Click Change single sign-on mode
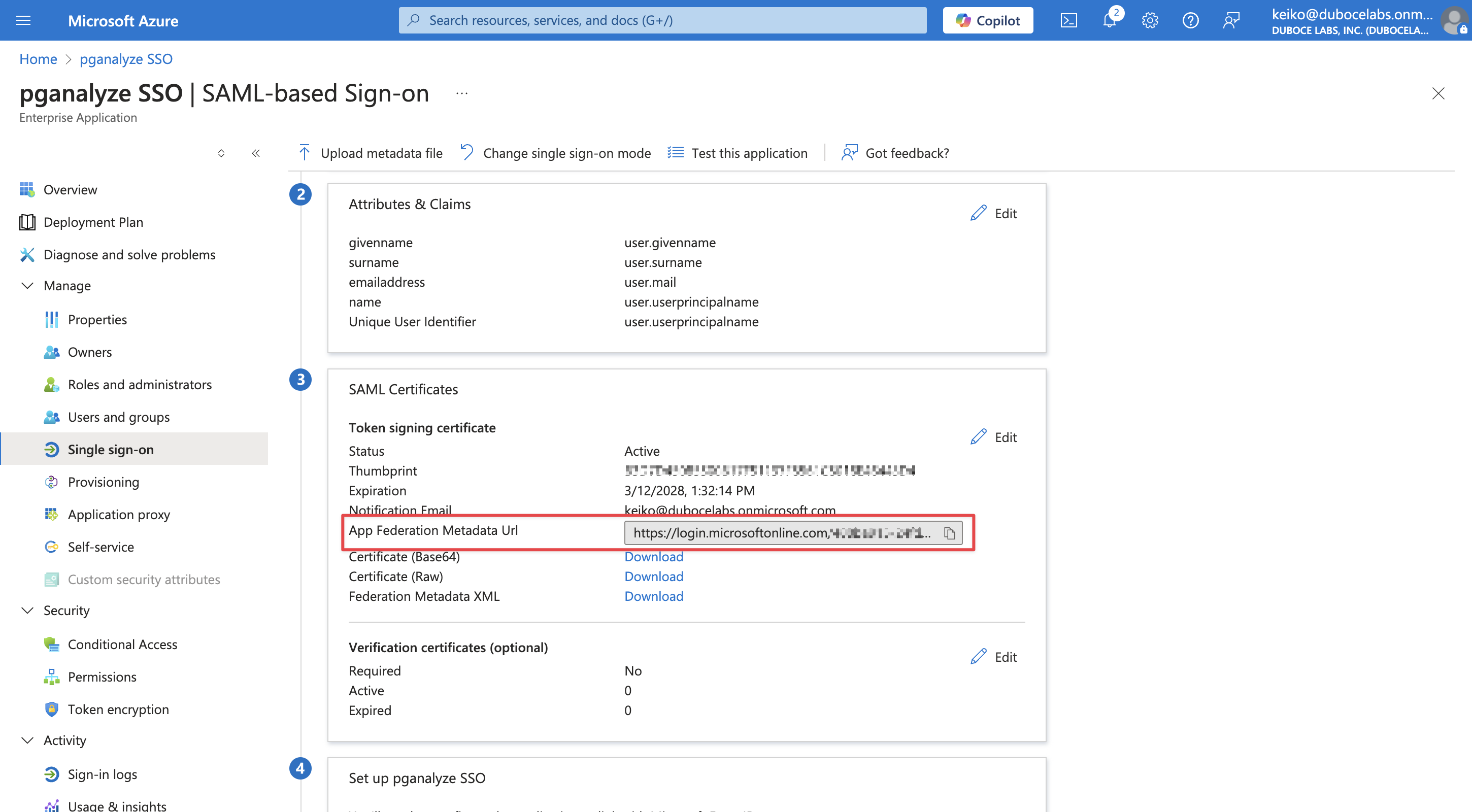Viewport: 1472px width, 812px height. pos(555,153)
